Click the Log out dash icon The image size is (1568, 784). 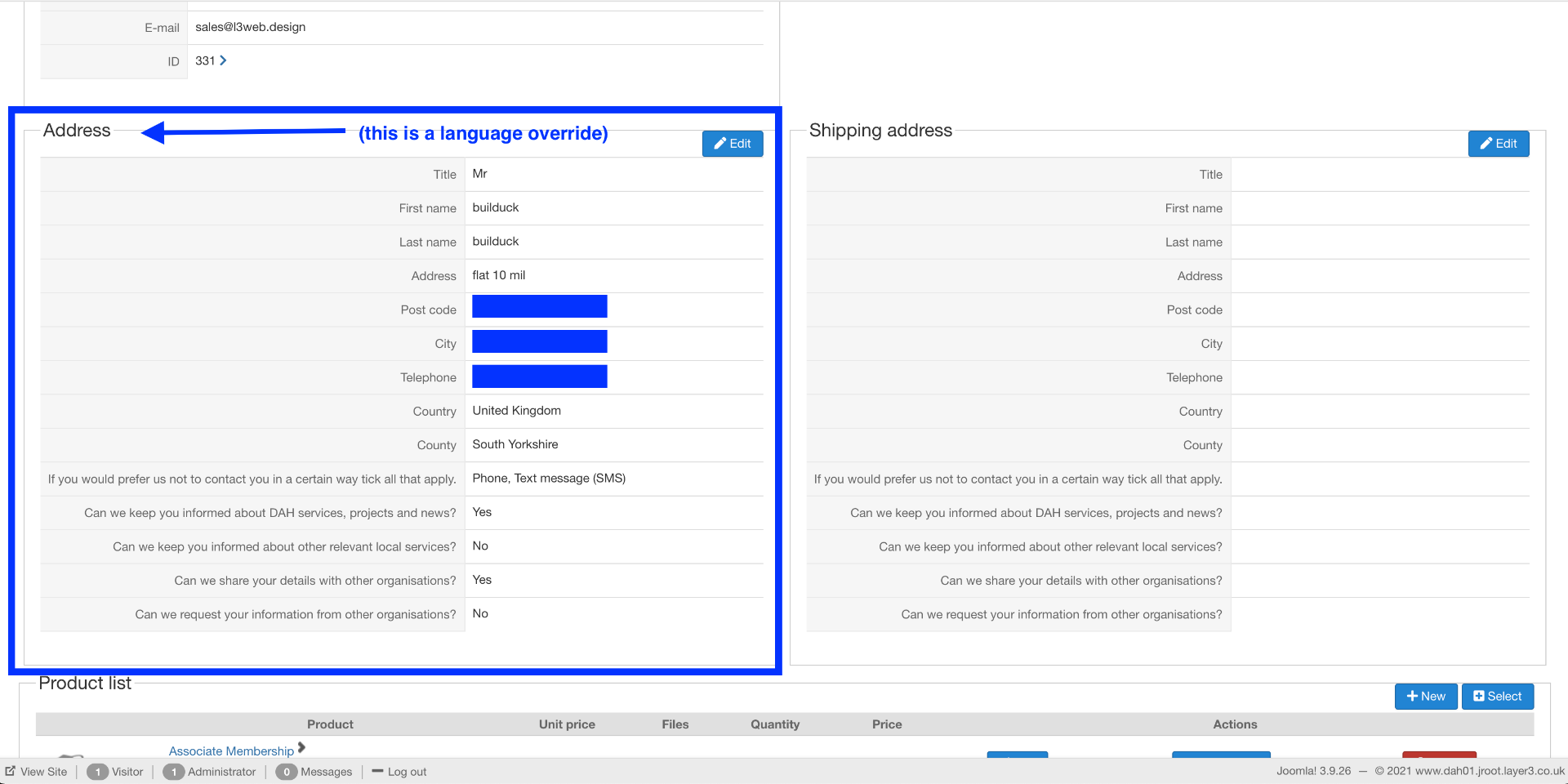coord(377,771)
